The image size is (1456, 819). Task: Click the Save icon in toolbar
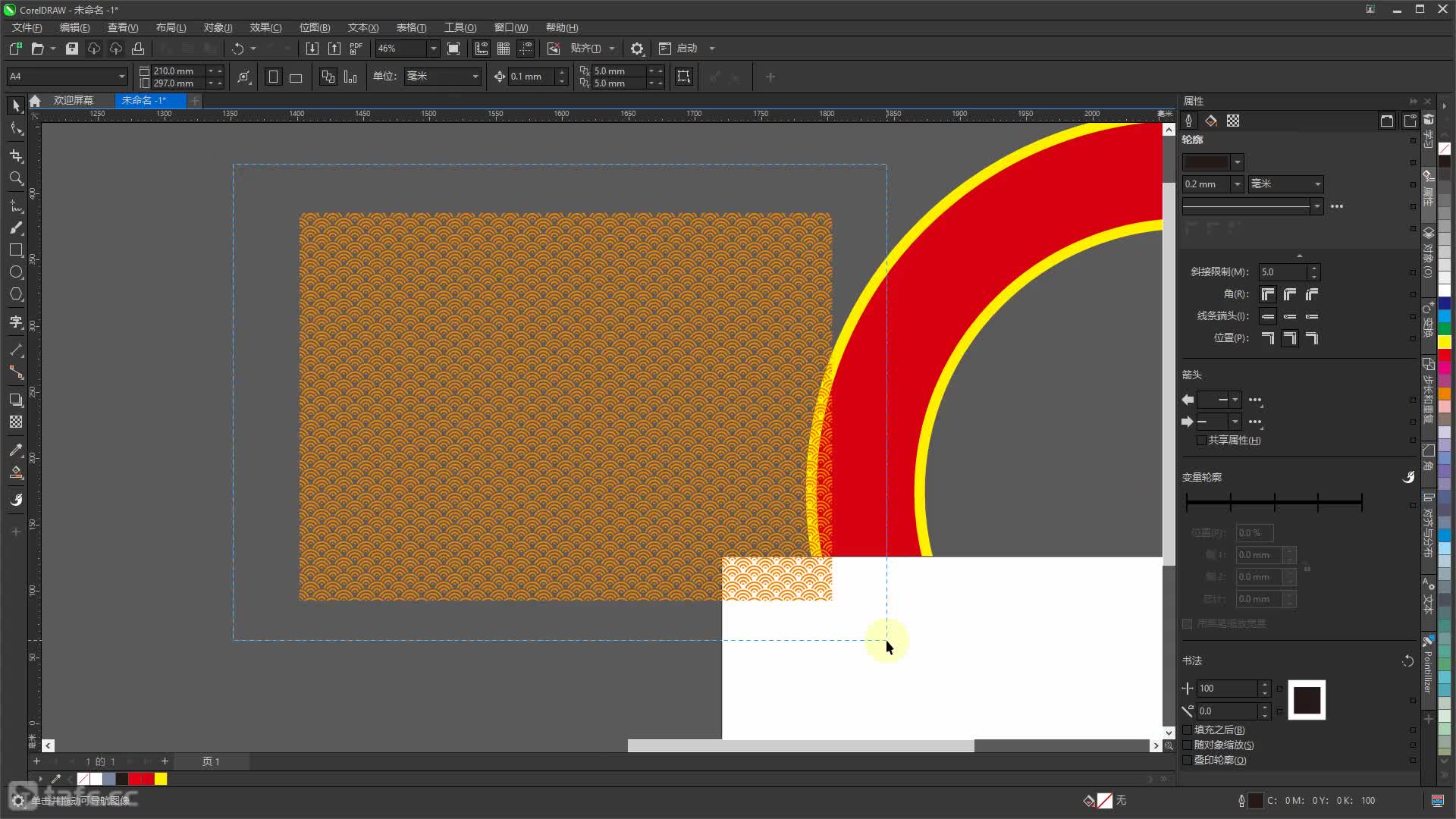[72, 49]
